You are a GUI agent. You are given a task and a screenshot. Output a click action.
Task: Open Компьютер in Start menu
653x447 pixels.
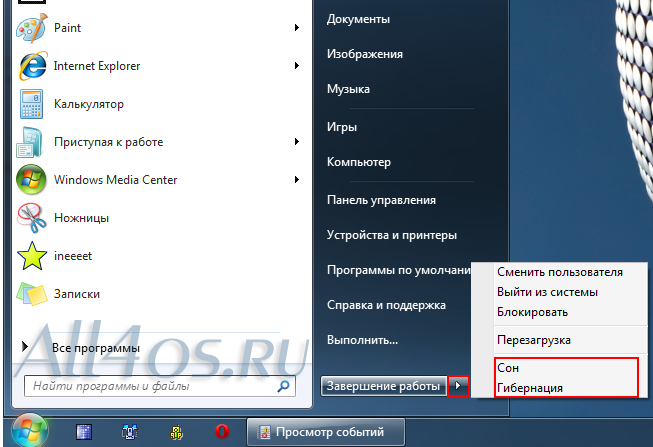[x=359, y=162]
